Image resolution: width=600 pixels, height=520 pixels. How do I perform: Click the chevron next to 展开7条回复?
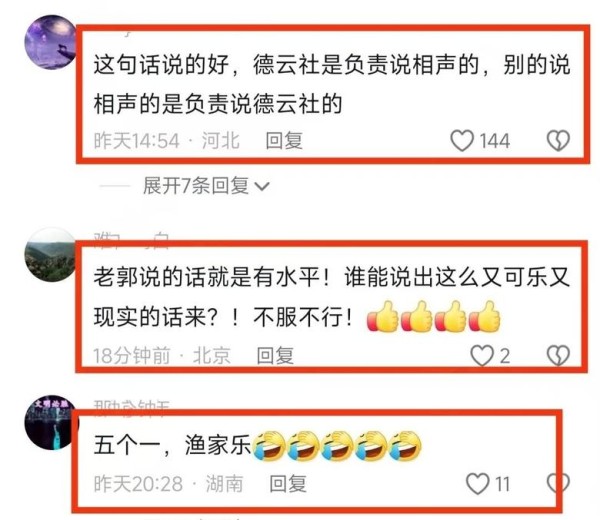[x=262, y=187]
